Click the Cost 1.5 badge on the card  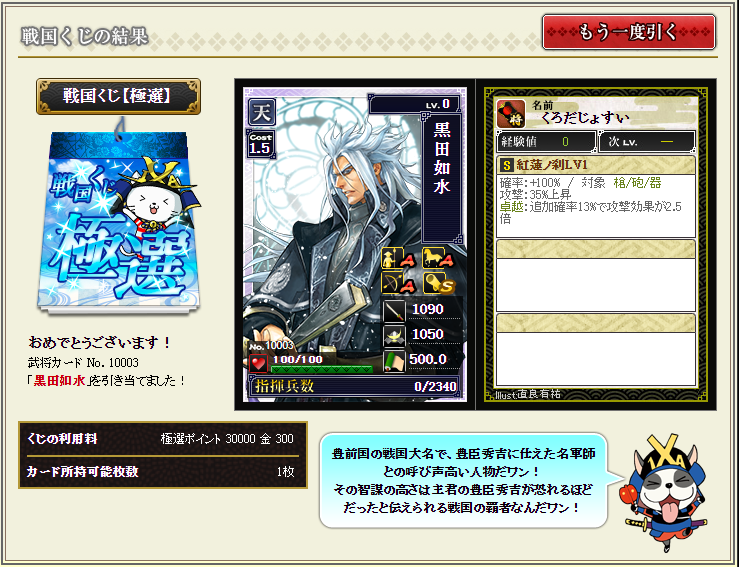pos(261,144)
